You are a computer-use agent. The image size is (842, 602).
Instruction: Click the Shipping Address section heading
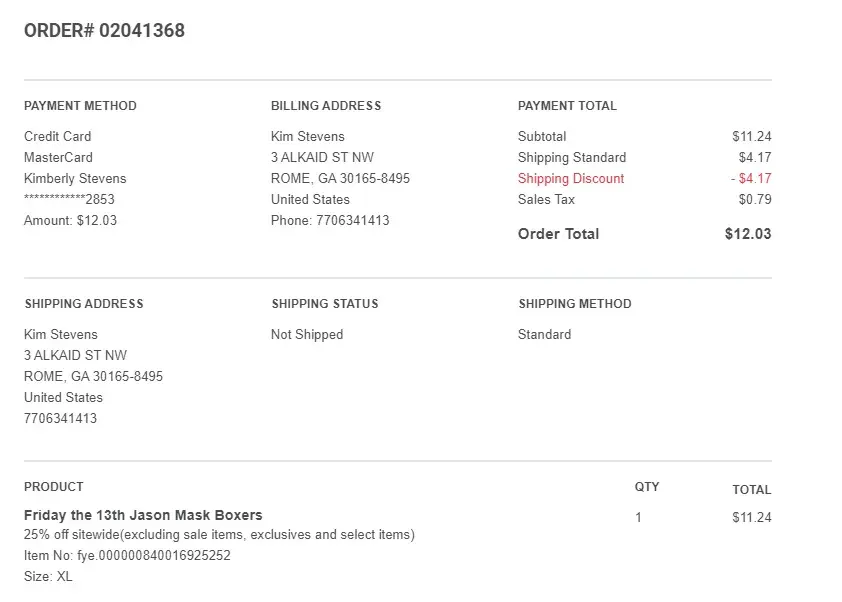tap(84, 304)
